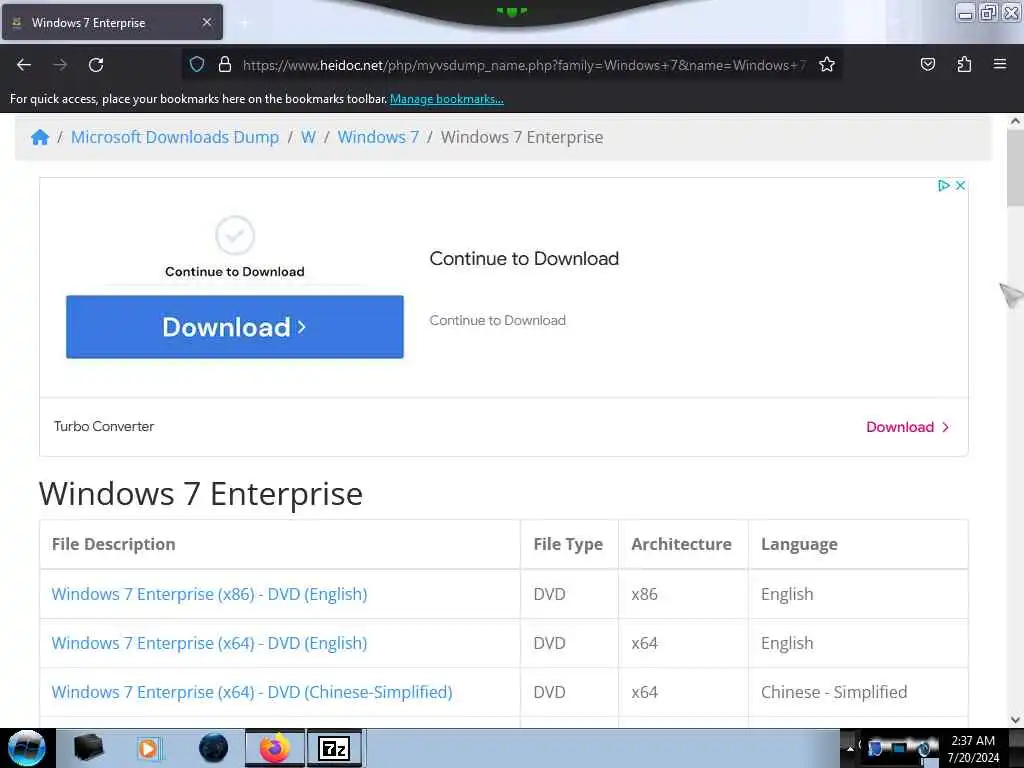Screen dimensions: 1024x768
Task: Open the media player taskbar icon
Action: [149, 748]
